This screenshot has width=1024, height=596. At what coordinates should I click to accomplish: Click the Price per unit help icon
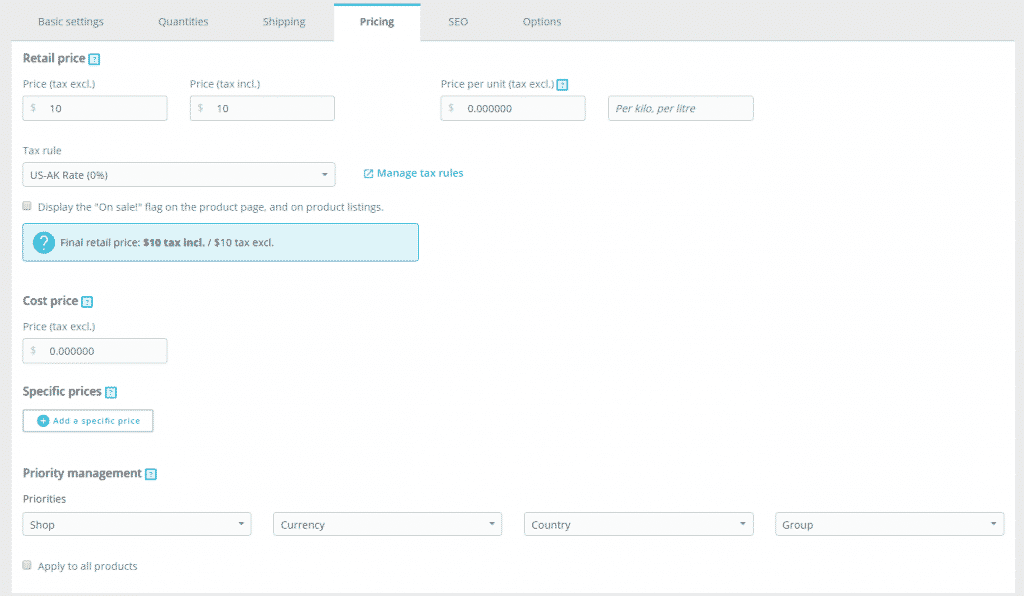pyautogui.click(x=562, y=84)
